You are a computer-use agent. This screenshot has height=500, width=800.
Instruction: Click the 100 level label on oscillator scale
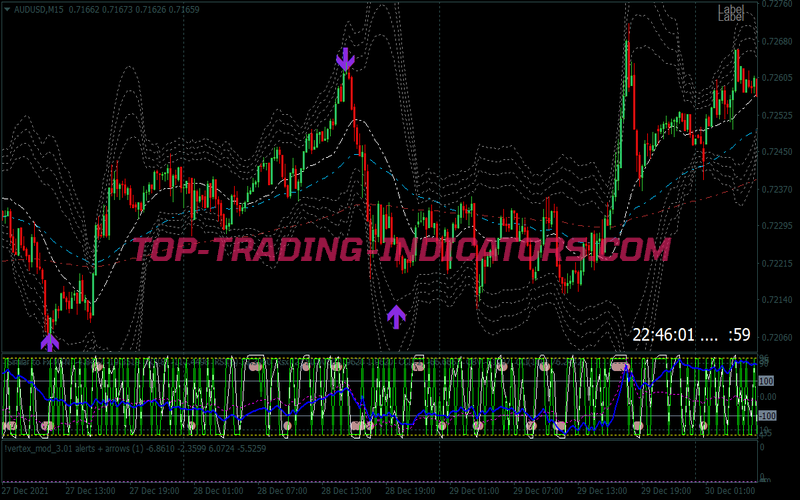pyautogui.click(x=766, y=381)
